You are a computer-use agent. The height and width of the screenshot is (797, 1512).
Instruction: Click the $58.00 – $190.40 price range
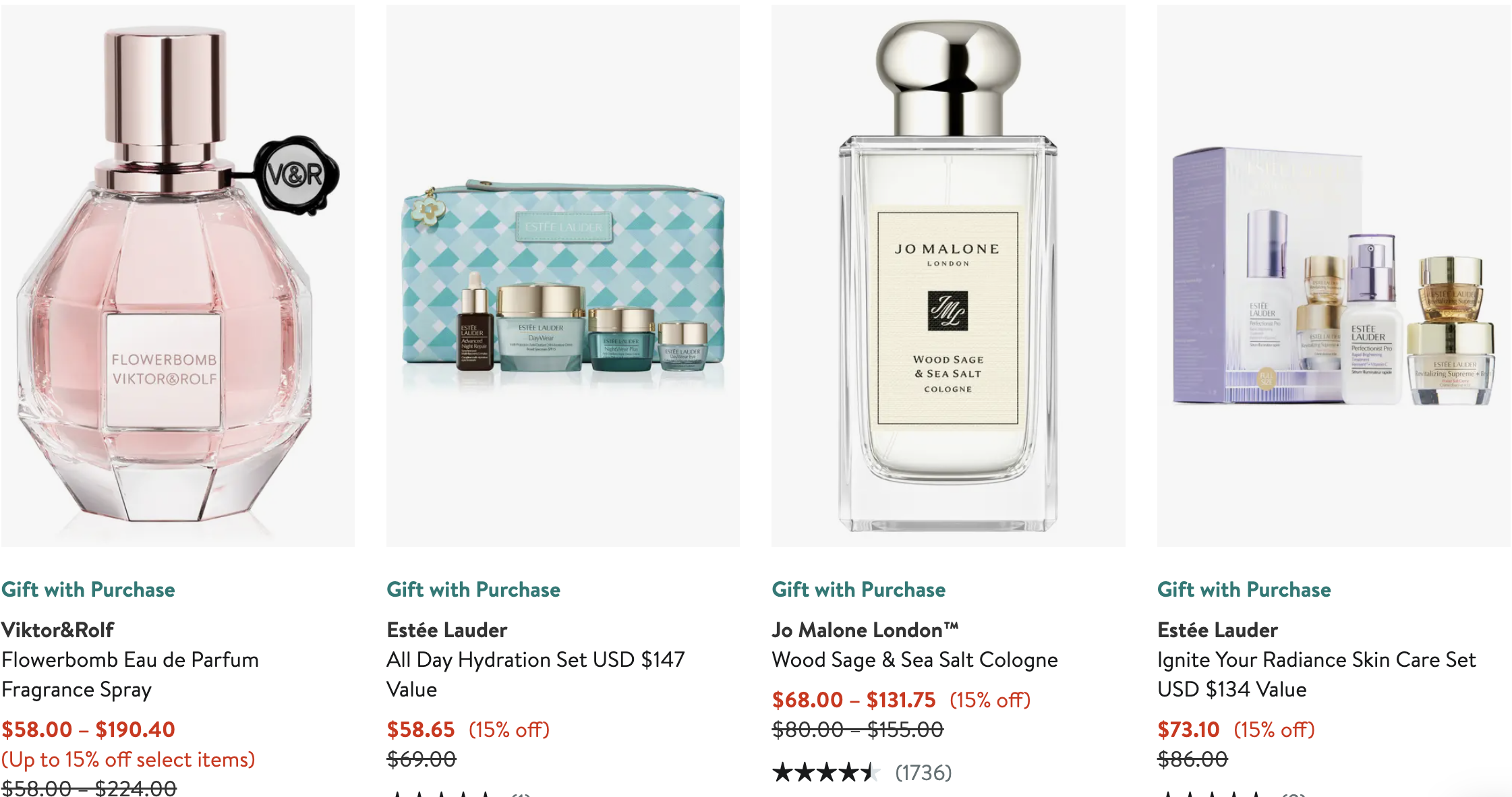pyautogui.click(x=88, y=730)
